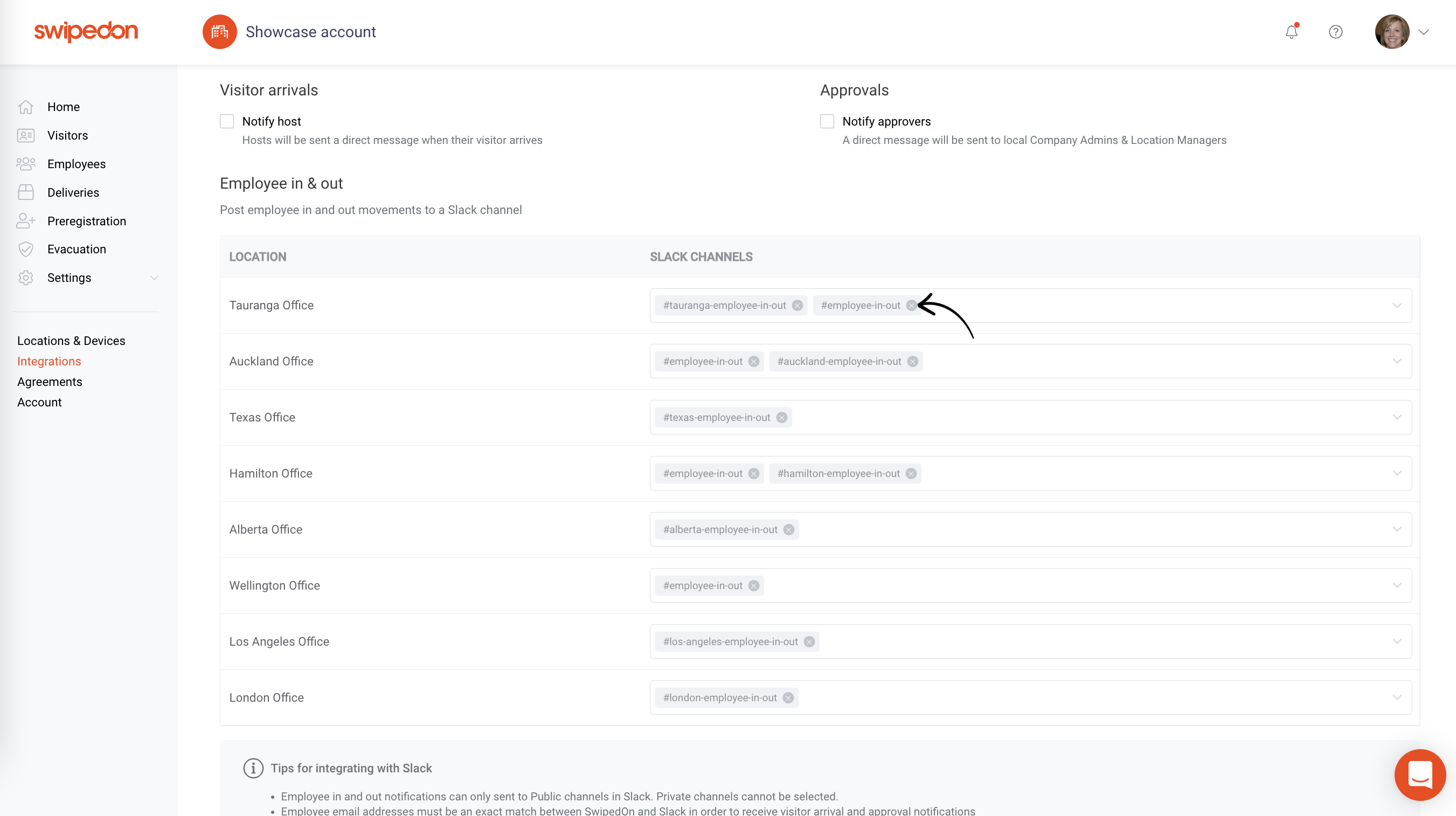Click the Tauranga Office location cell
Viewport: 1456px width, 816px height.
click(271, 306)
